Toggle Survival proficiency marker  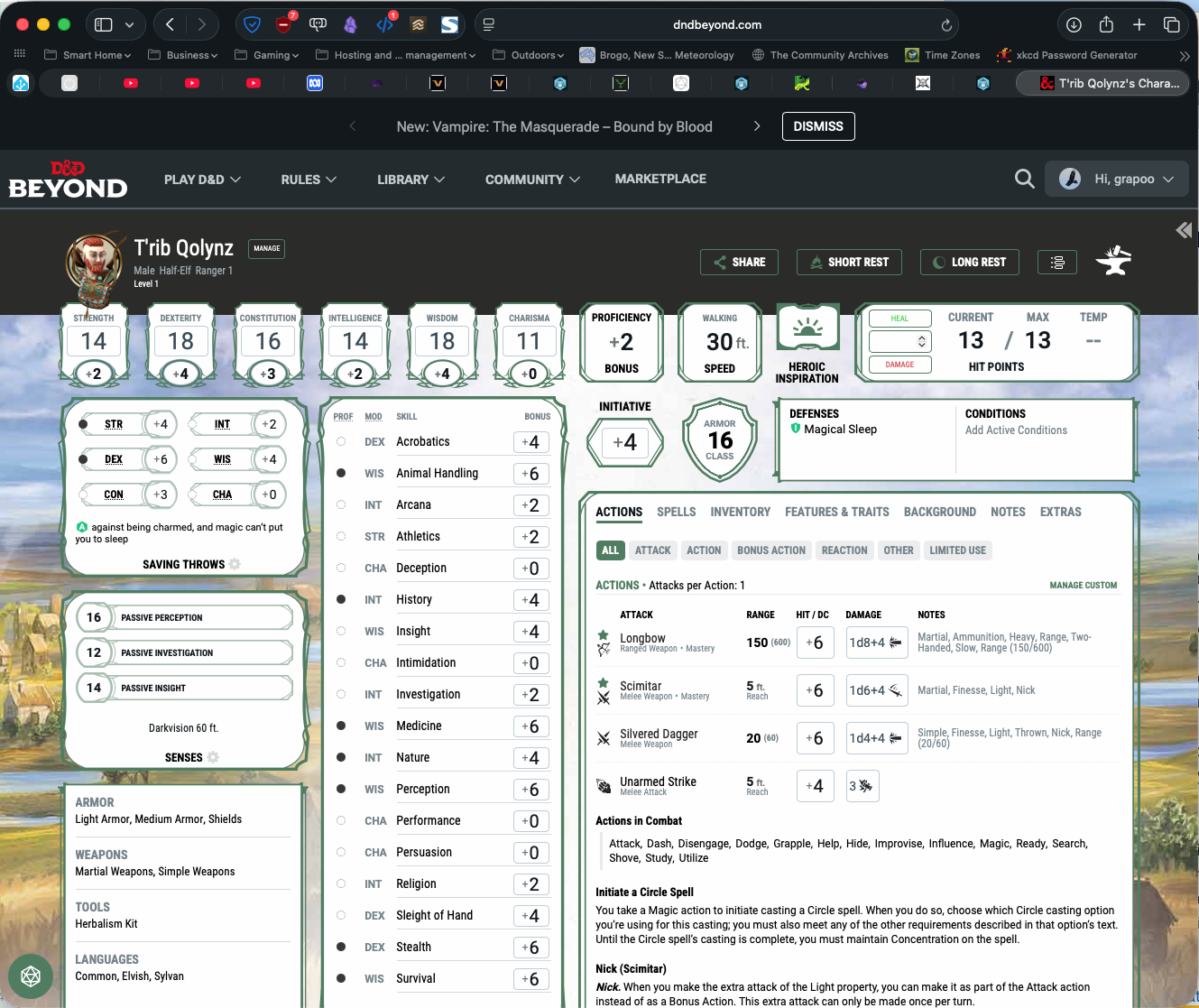click(341, 978)
